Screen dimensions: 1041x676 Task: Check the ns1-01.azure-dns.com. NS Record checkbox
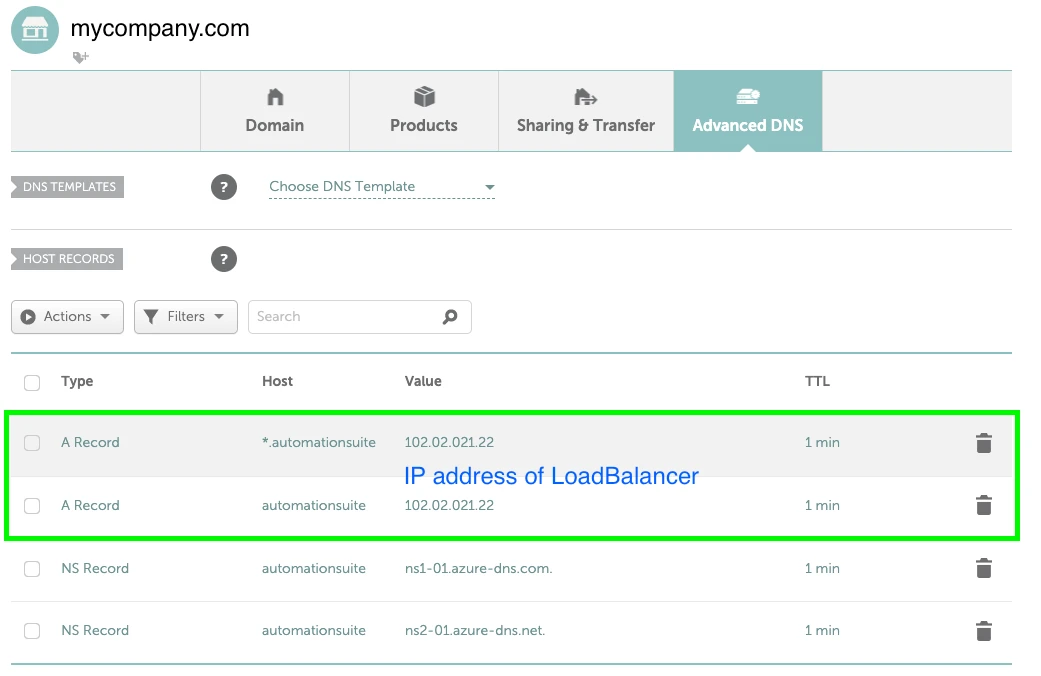(32, 569)
